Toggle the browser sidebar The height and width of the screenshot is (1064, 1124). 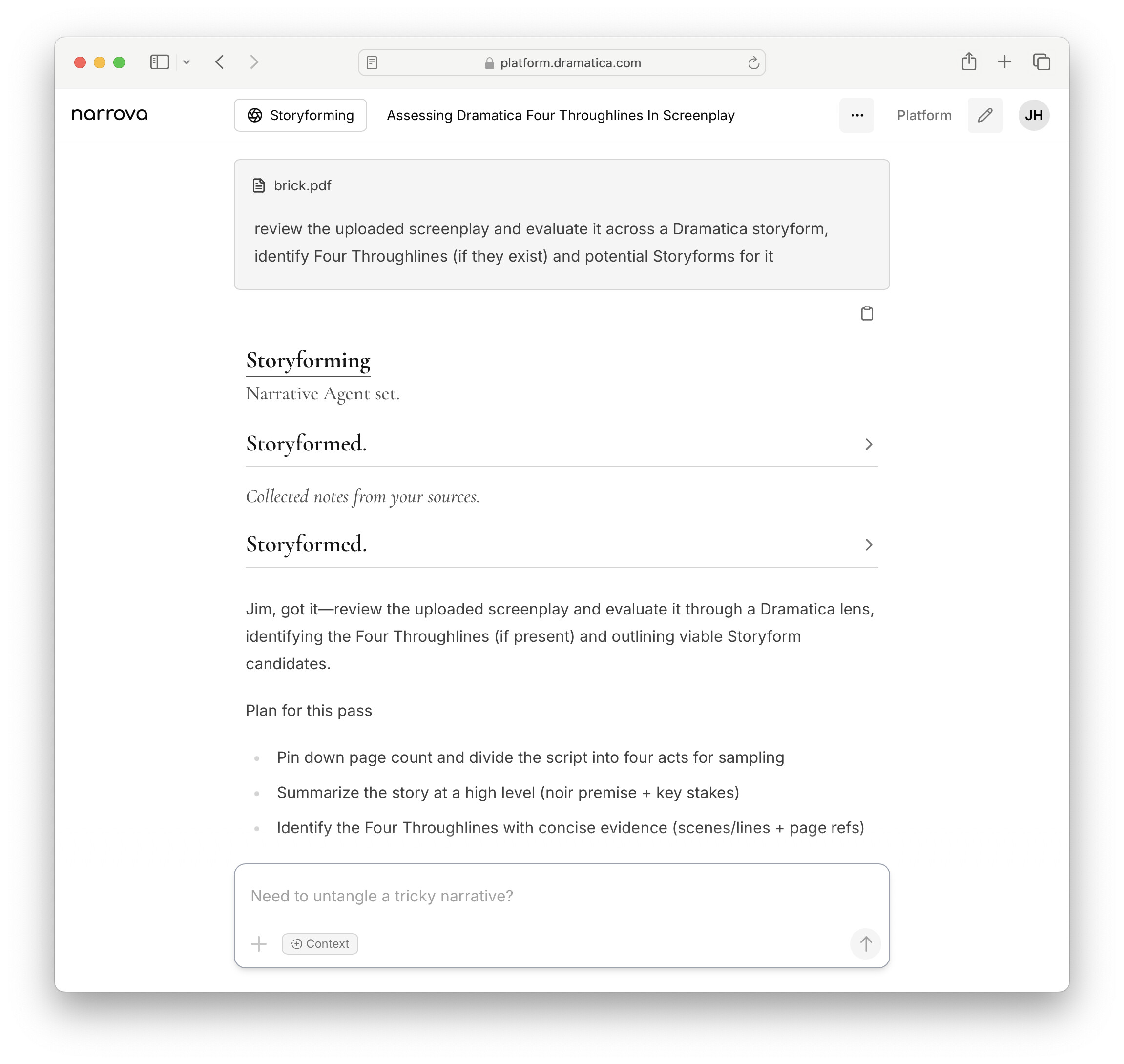(160, 62)
